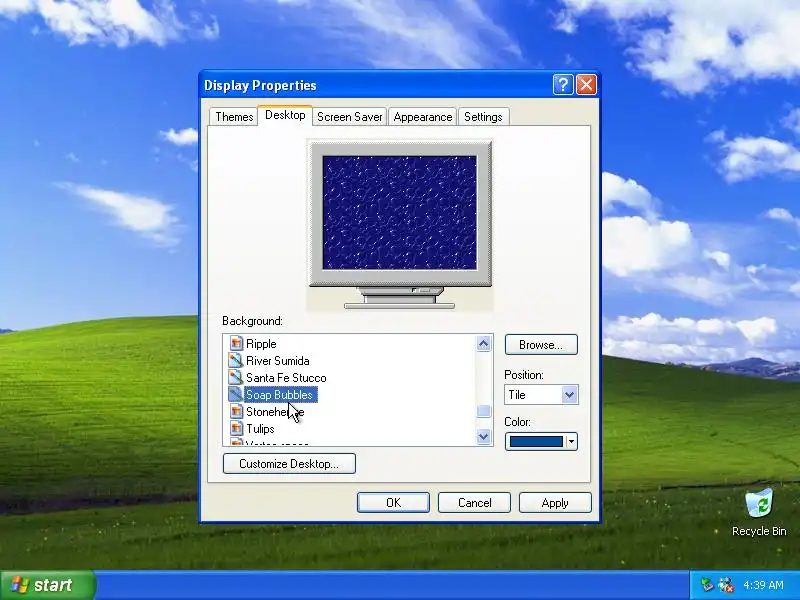Viewport: 800px width, 600px height.
Task: Open the Settings tab
Action: point(483,117)
